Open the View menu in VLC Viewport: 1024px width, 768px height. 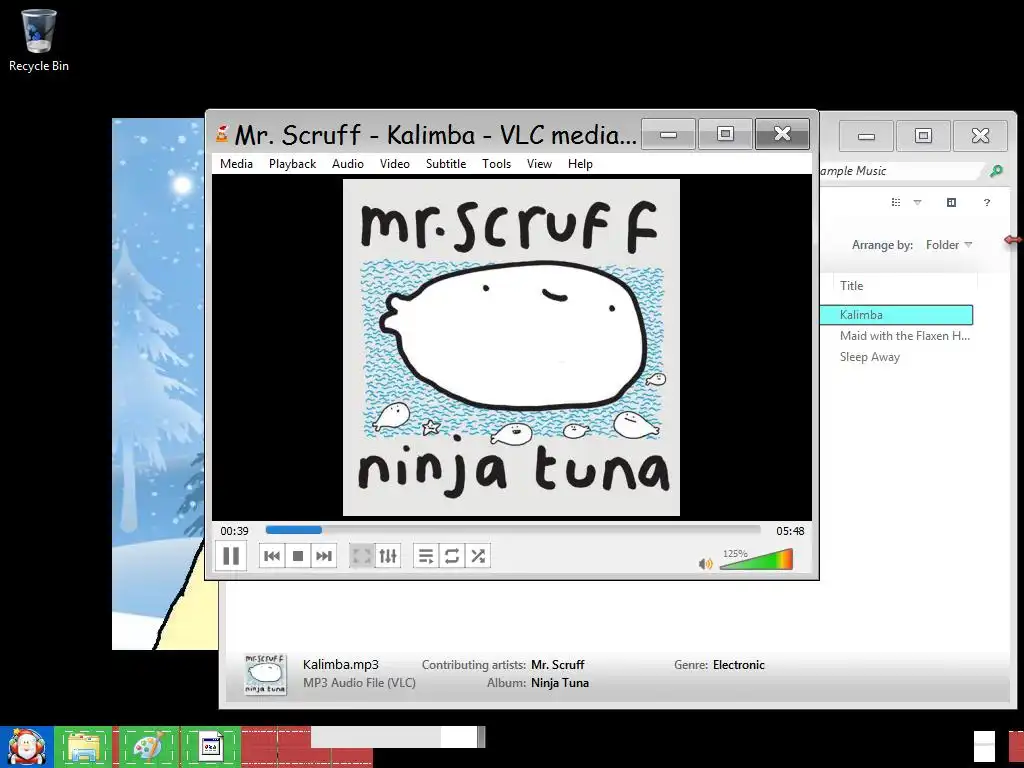pyautogui.click(x=539, y=164)
